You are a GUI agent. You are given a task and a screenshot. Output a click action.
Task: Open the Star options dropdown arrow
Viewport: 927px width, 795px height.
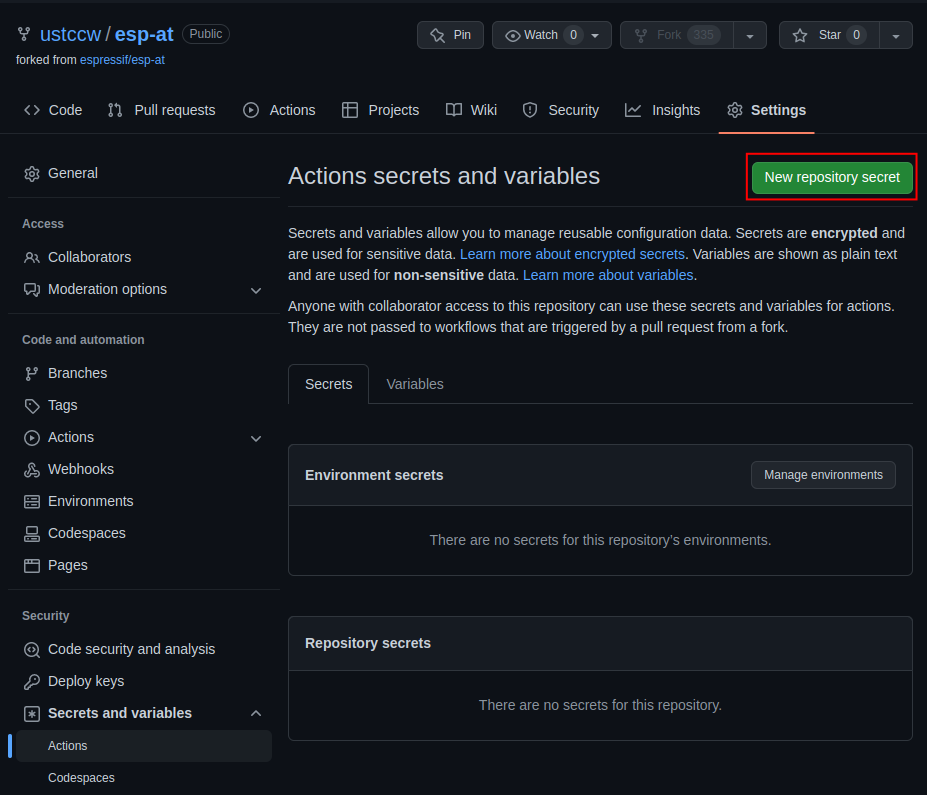point(895,34)
